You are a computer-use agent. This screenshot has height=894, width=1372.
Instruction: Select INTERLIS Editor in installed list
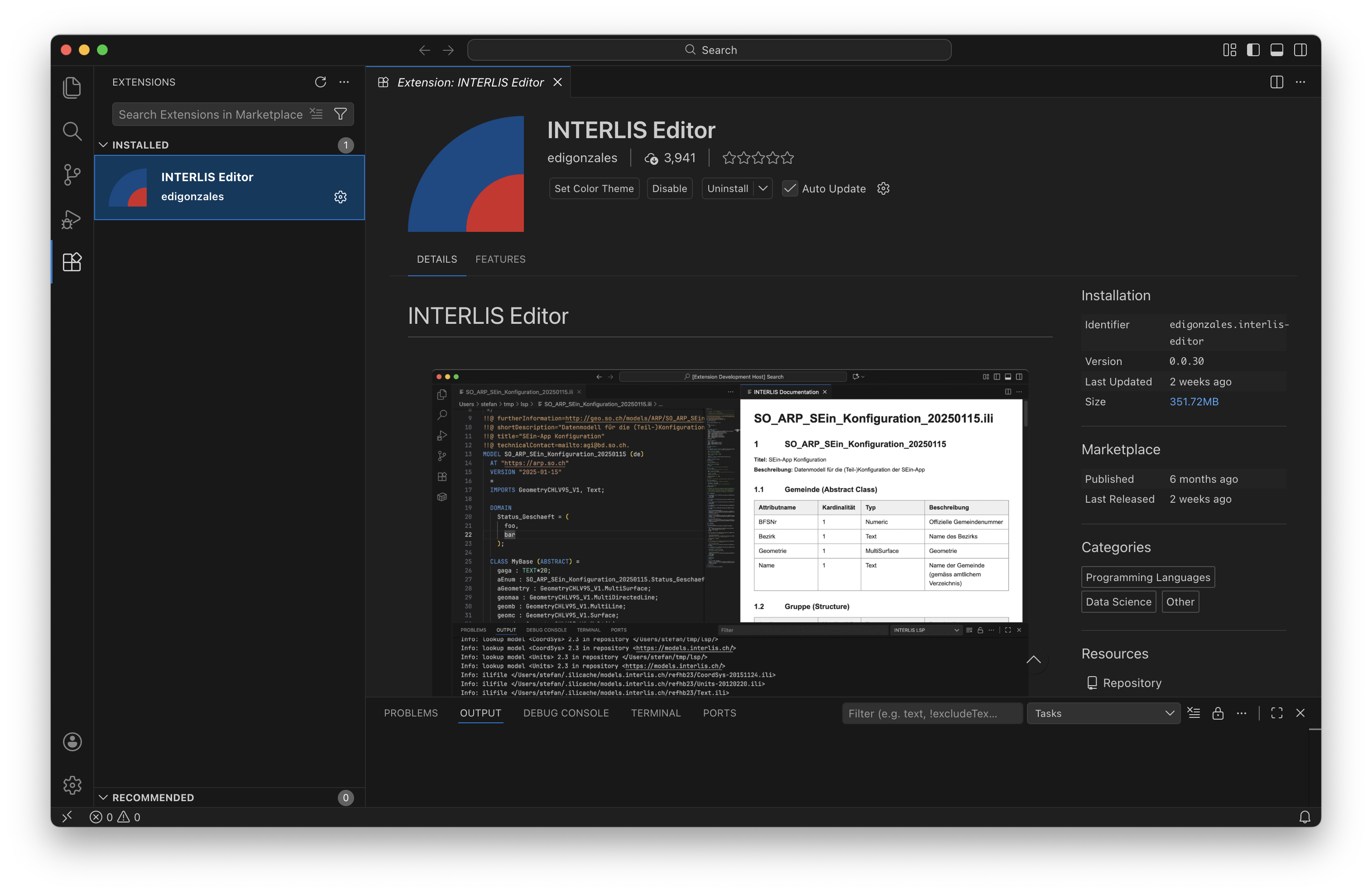[230, 187]
